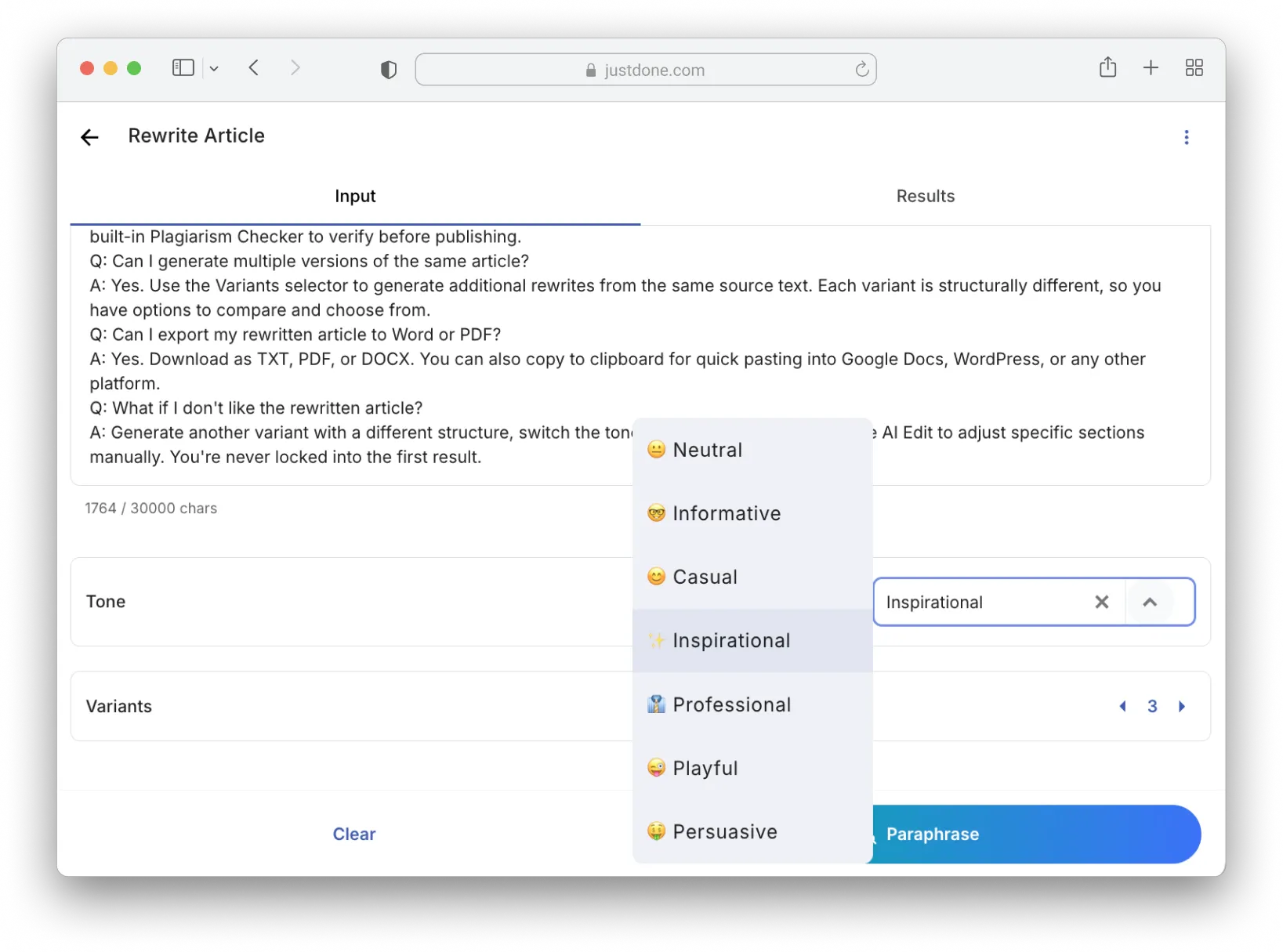Open a new tab with plus icon
Image resolution: width=1283 pixels, height=952 pixels.
pyautogui.click(x=1150, y=67)
